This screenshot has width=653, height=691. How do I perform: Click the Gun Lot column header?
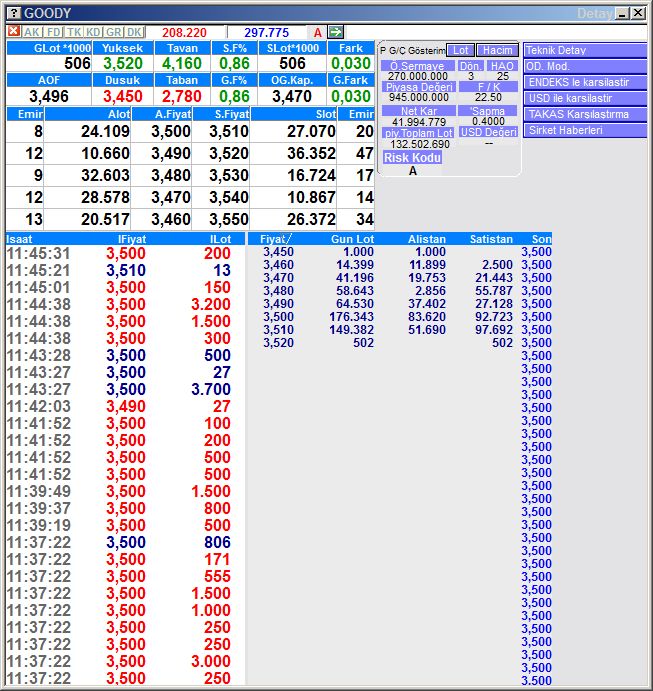tap(352, 239)
